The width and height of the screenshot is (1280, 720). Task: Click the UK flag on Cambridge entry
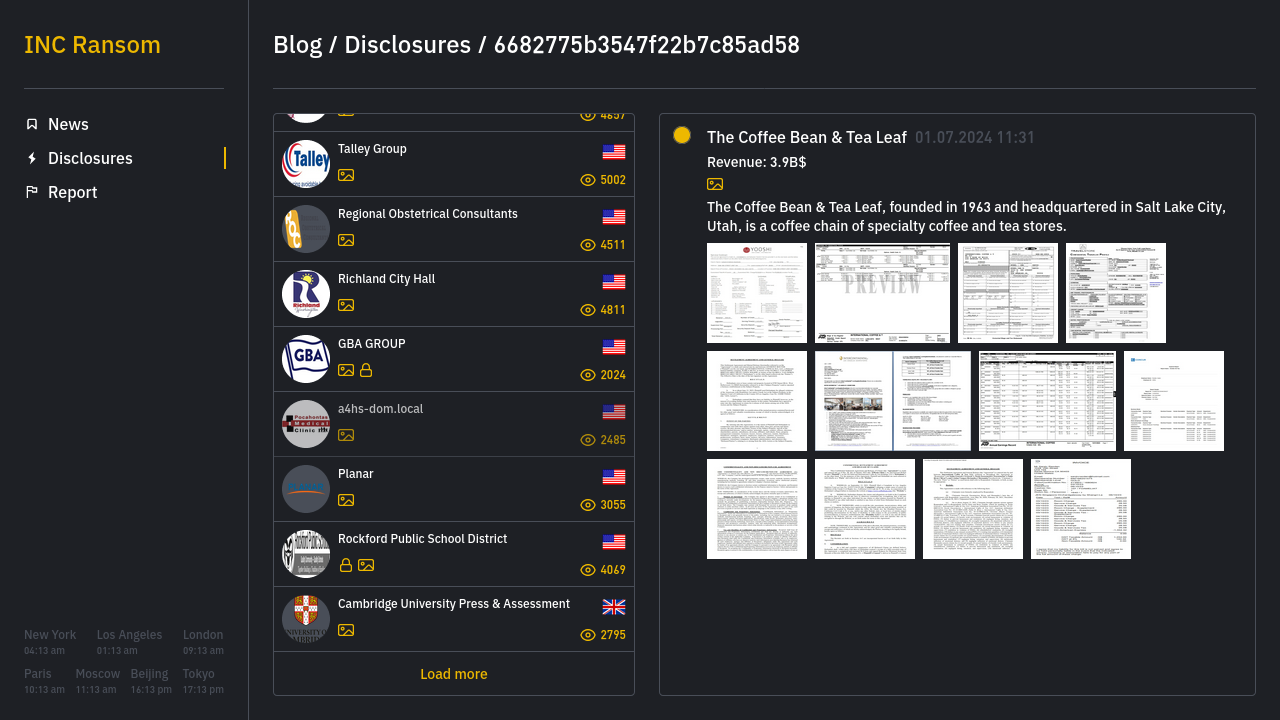click(x=614, y=607)
